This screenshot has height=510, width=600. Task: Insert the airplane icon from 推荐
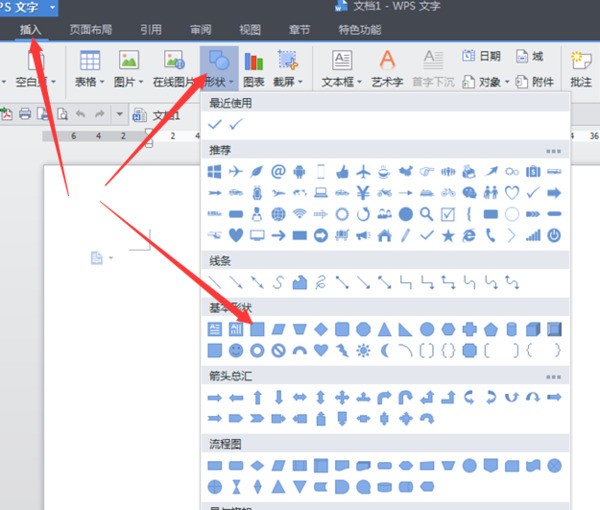click(x=235, y=171)
